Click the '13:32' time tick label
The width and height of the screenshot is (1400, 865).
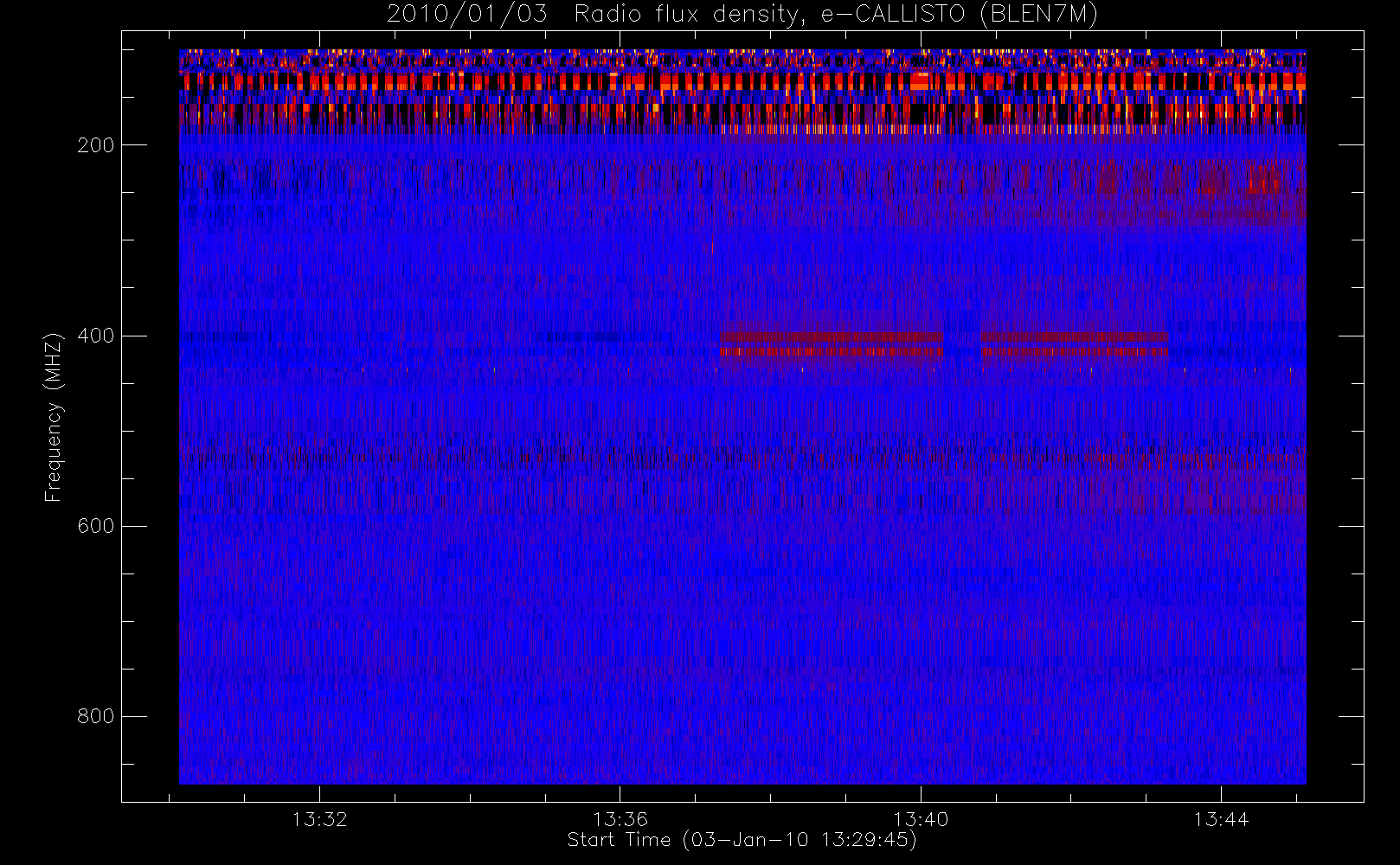319,819
